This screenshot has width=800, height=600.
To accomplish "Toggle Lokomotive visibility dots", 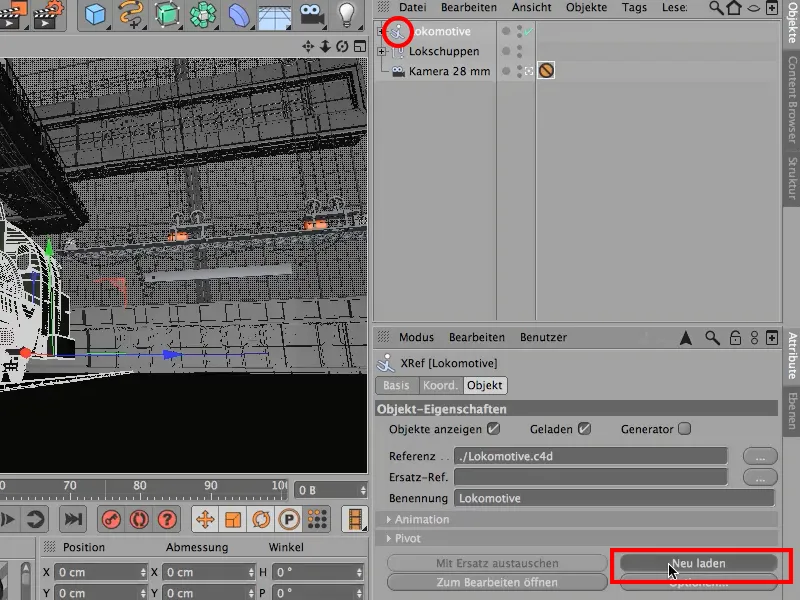I will (519, 31).
